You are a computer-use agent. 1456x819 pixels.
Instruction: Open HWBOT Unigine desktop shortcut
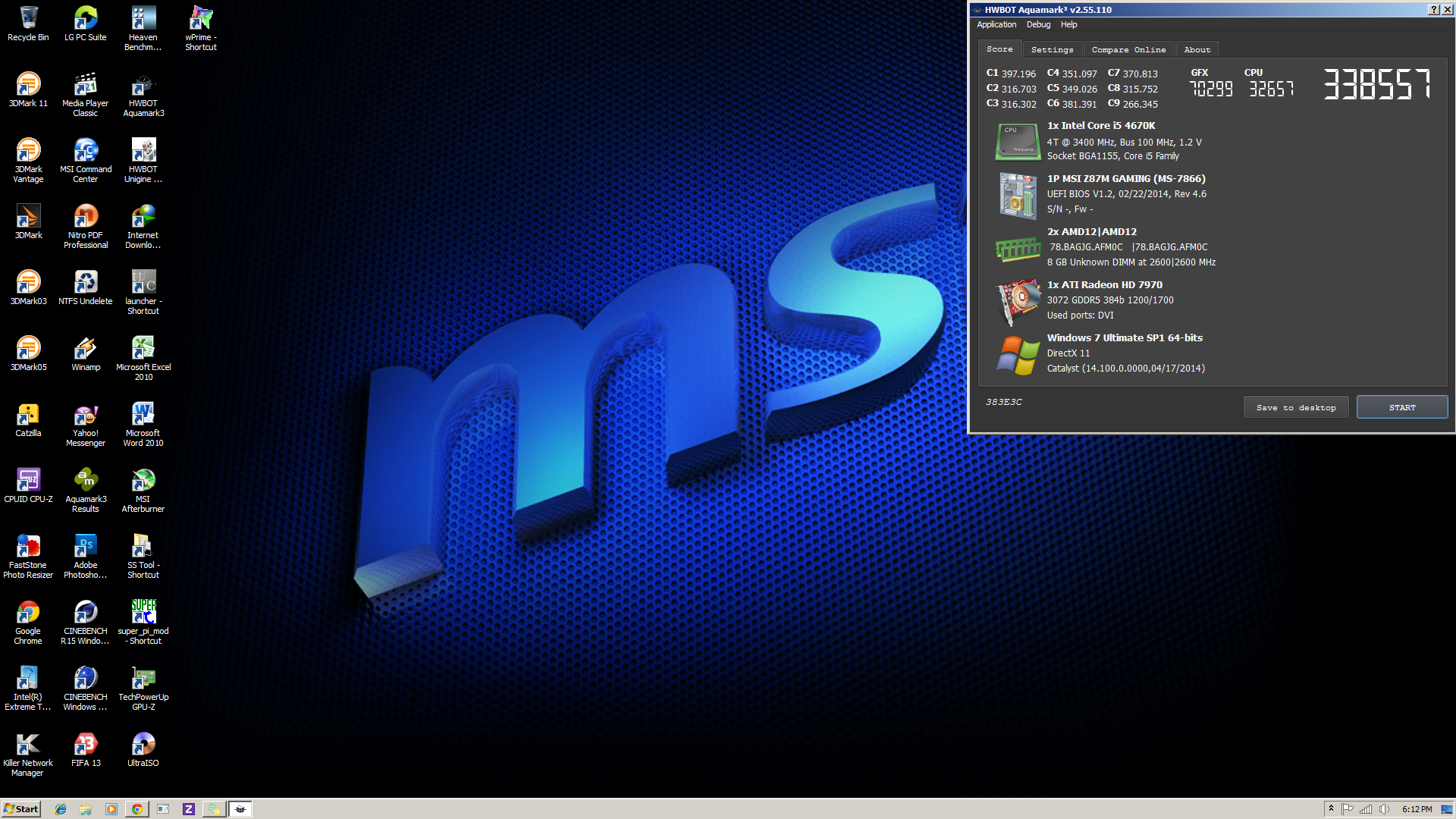[143, 161]
